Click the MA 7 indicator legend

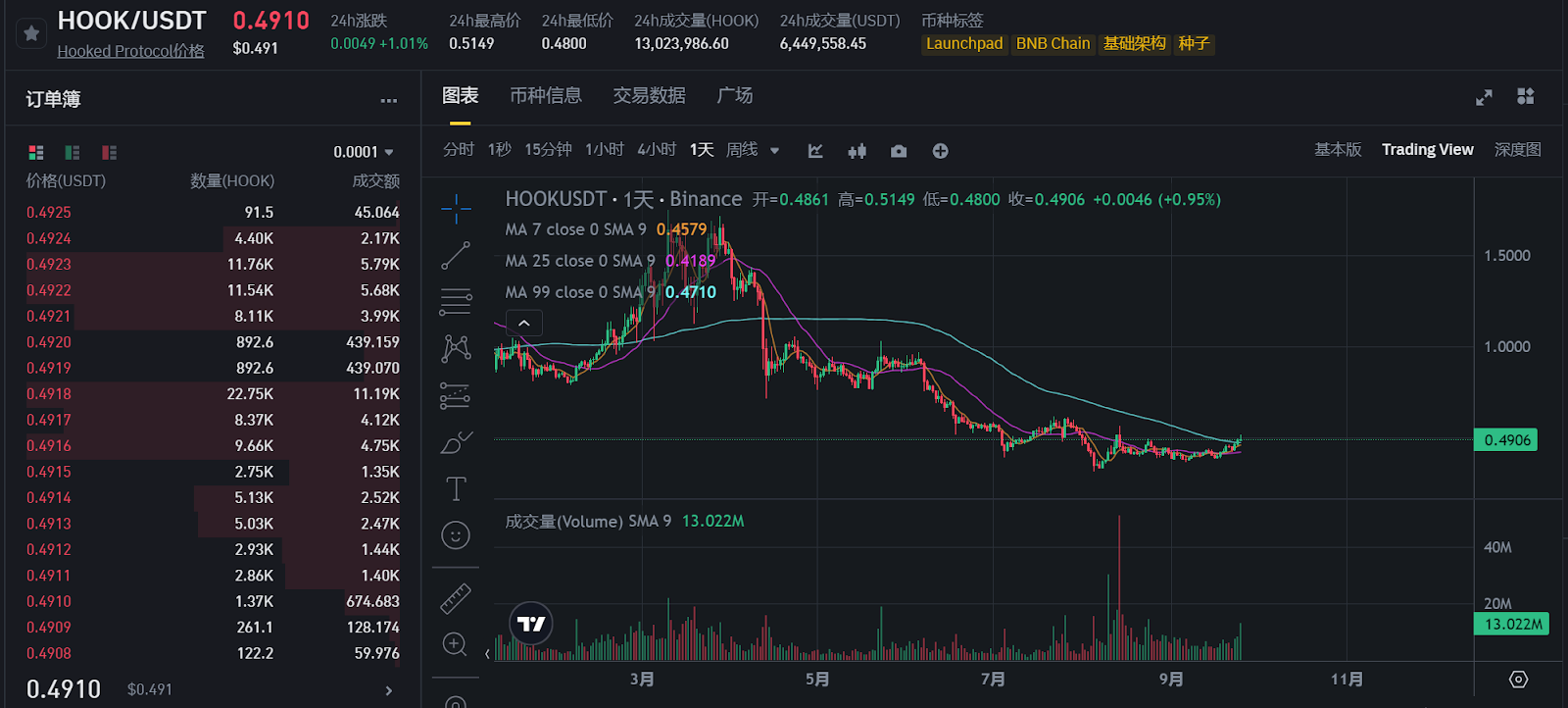606,229
